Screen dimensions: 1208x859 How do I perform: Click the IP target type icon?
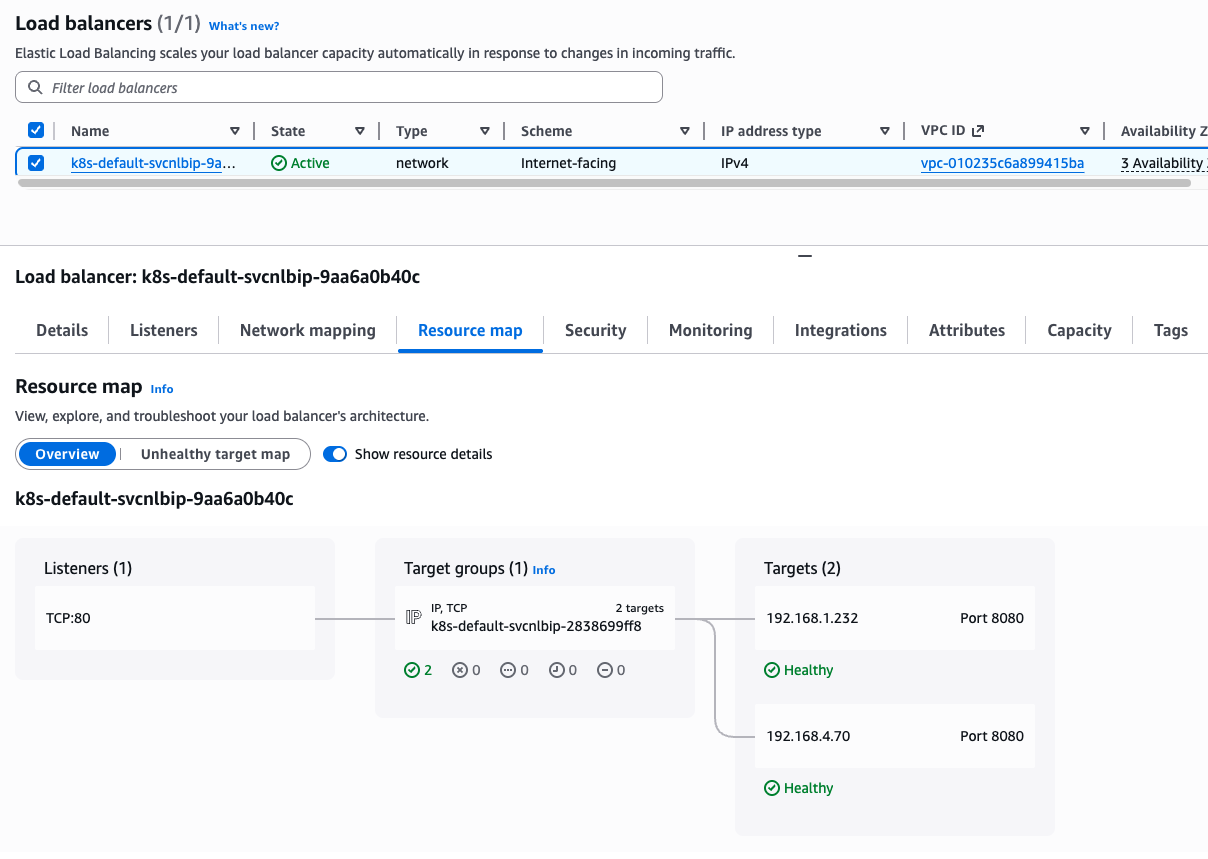click(413, 618)
